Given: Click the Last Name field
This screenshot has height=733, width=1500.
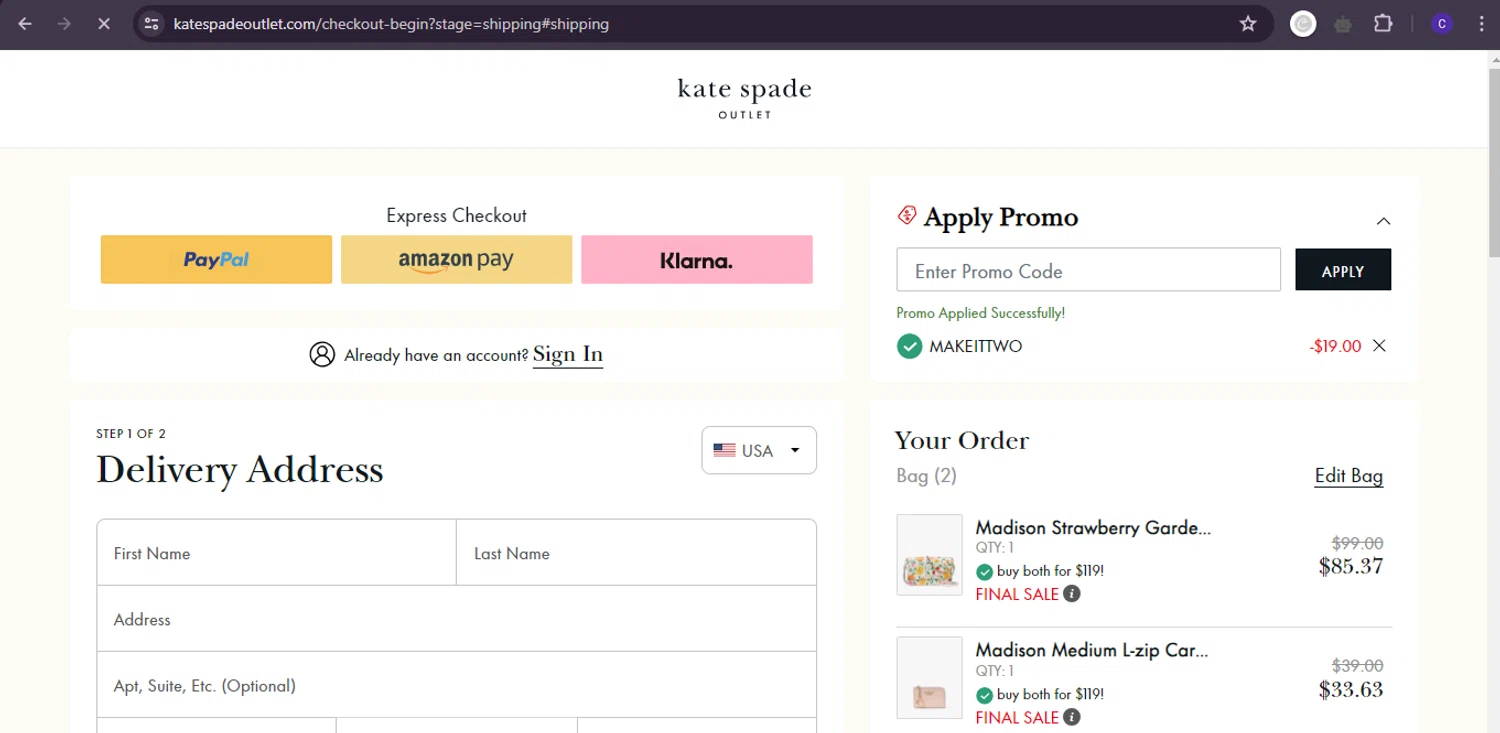Looking at the screenshot, I should click(636, 553).
